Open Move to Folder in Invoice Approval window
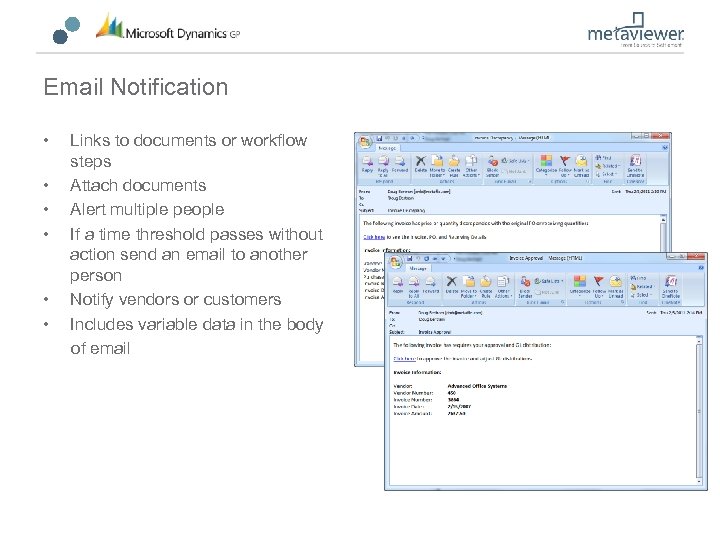Image resolution: width=720 pixels, height=540 pixels. click(x=469, y=287)
